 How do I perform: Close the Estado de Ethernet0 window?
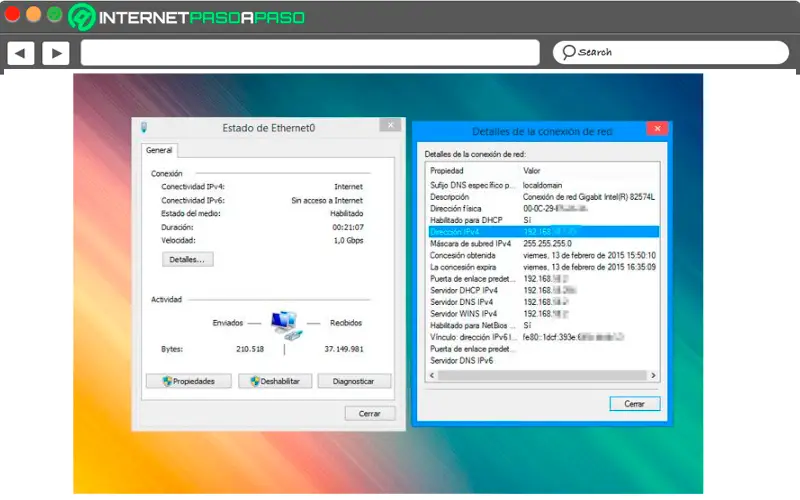(390, 125)
